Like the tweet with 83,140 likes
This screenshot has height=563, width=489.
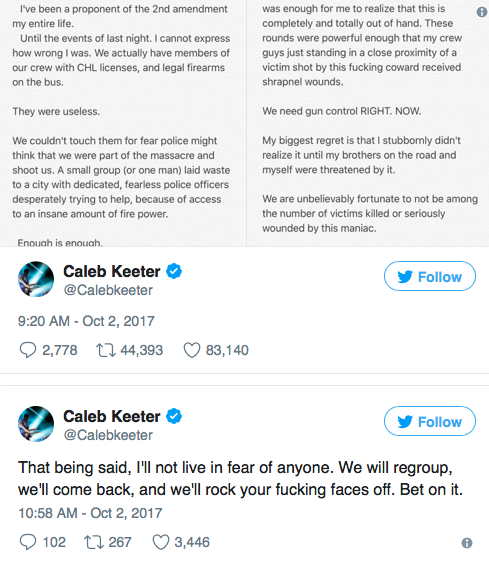[x=191, y=350]
